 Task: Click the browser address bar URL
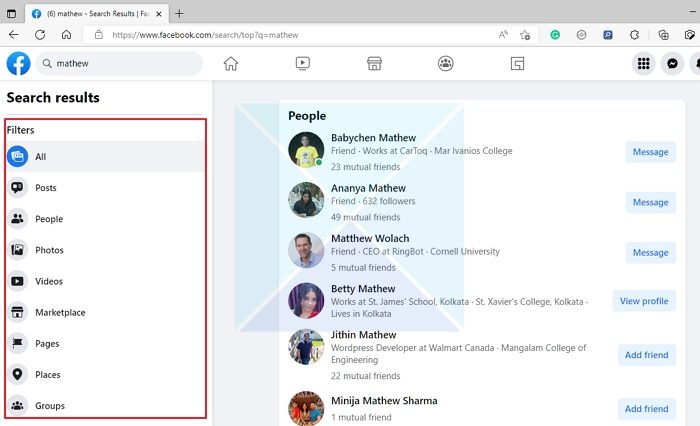point(205,35)
